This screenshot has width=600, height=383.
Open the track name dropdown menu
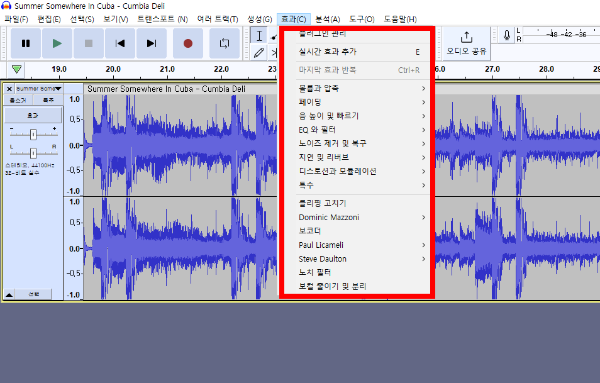[39, 89]
